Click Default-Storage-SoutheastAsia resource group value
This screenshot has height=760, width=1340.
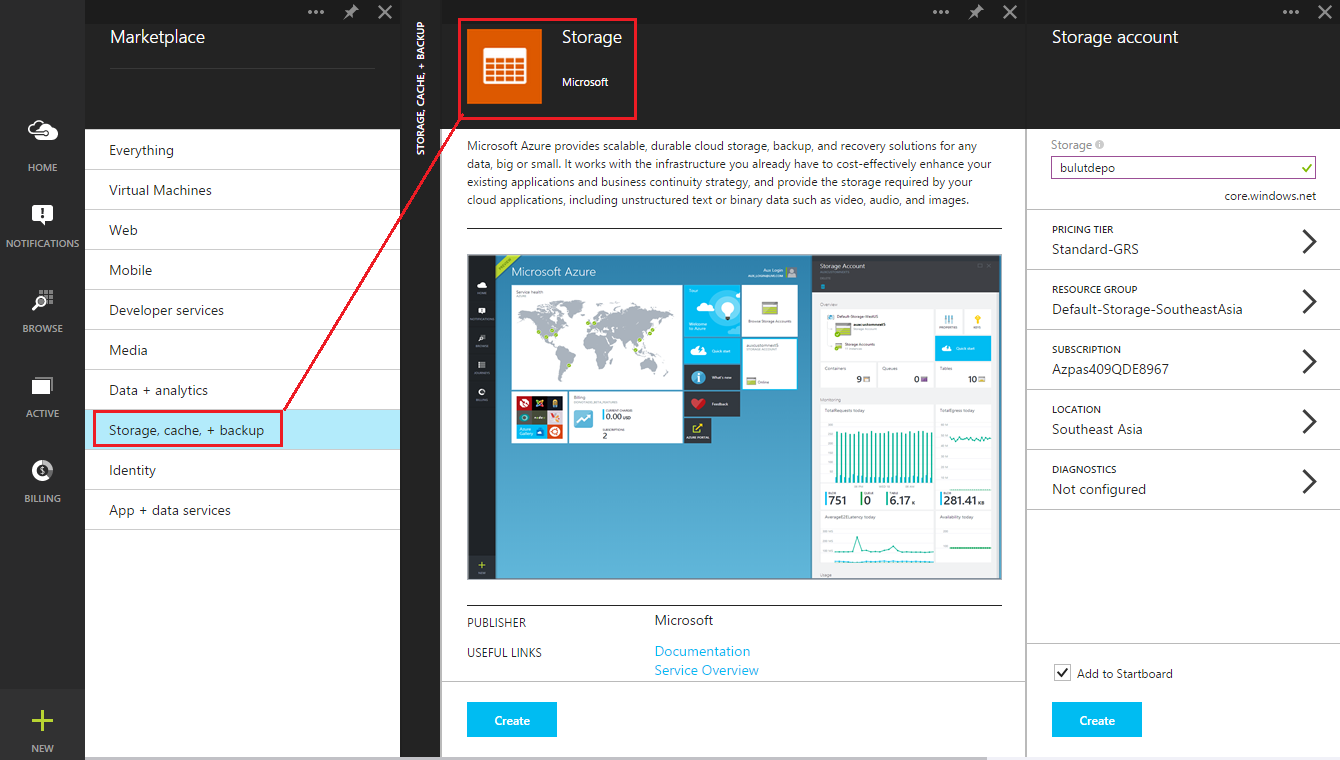pyautogui.click(x=1147, y=309)
